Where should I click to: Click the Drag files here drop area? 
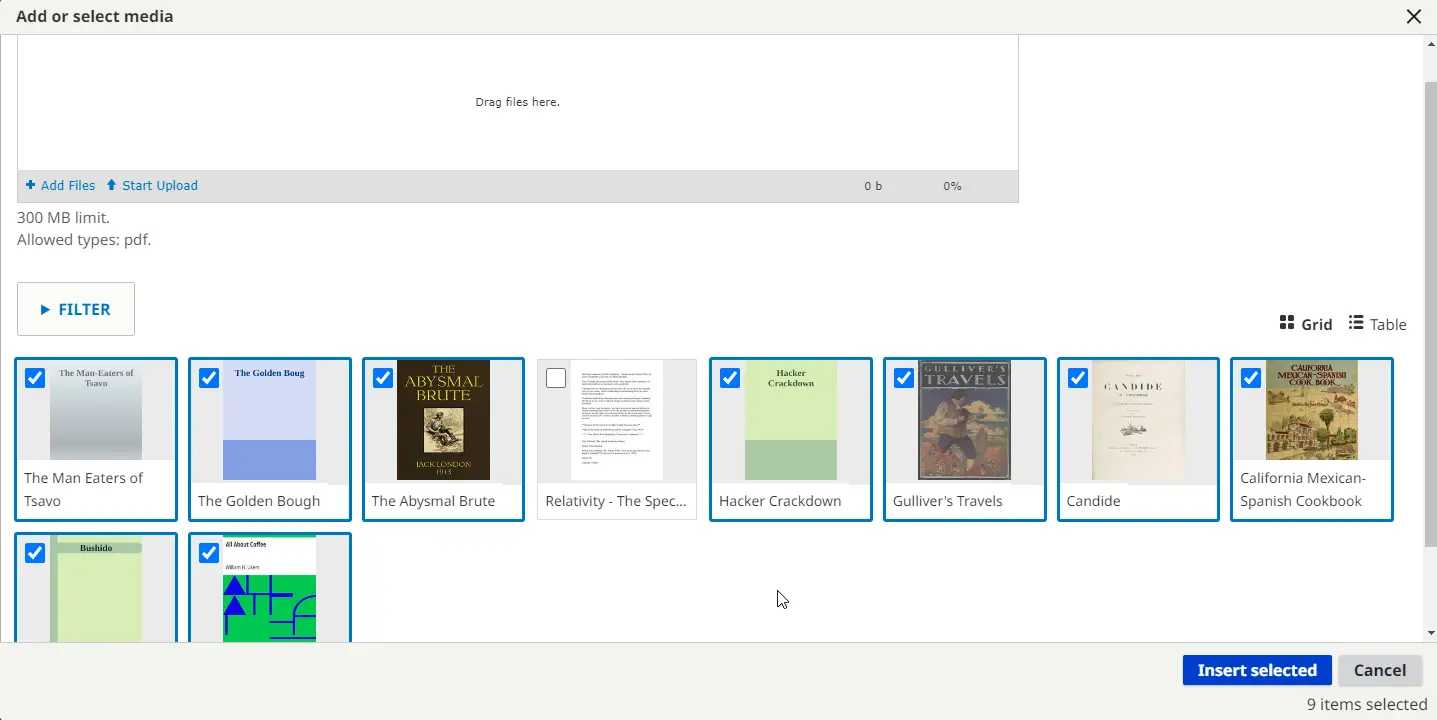click(517, 102)
